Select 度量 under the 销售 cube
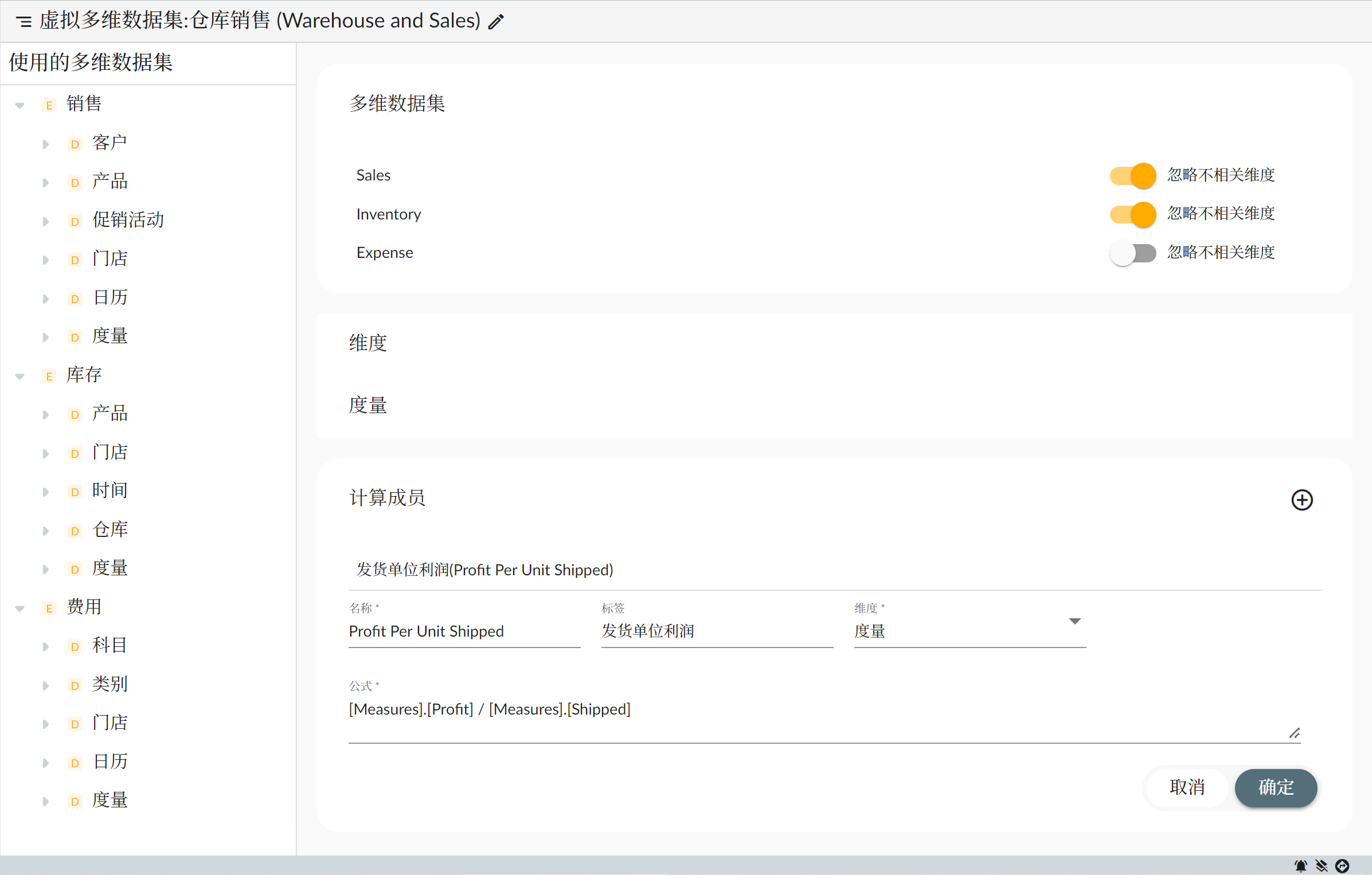This screenshot has width=1372, height=875. 110,336
